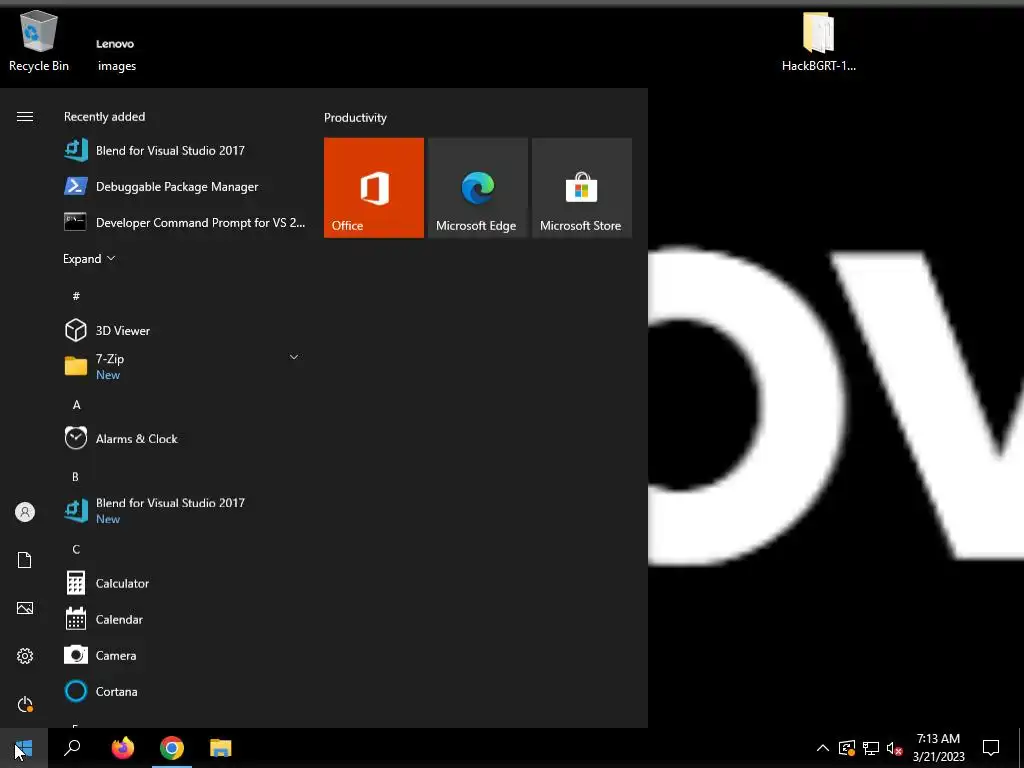1024x768 pixels.
Task: Expand the Recently added list
Action: (89, 259)
